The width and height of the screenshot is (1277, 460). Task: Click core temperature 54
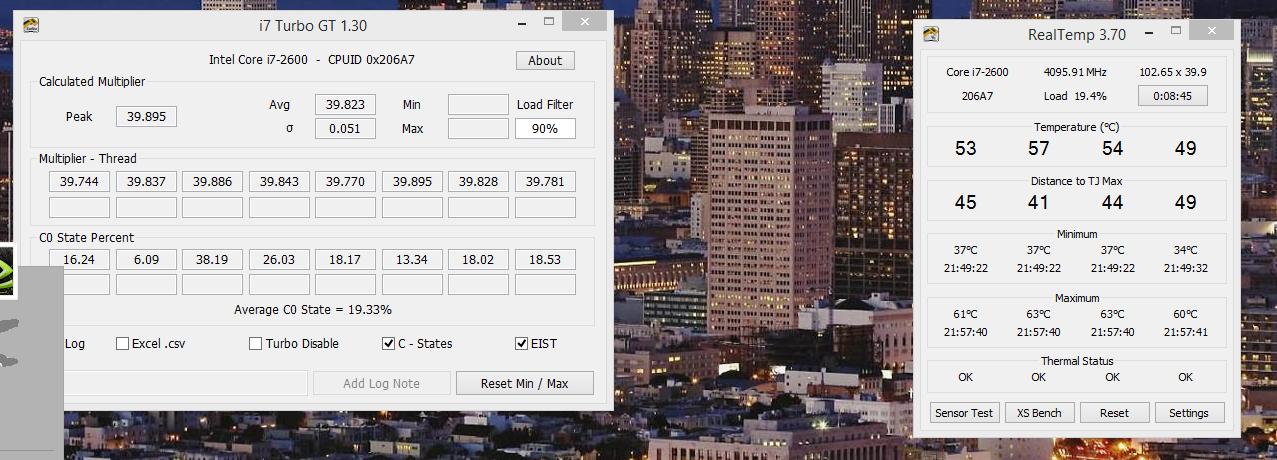point(1112,148)
